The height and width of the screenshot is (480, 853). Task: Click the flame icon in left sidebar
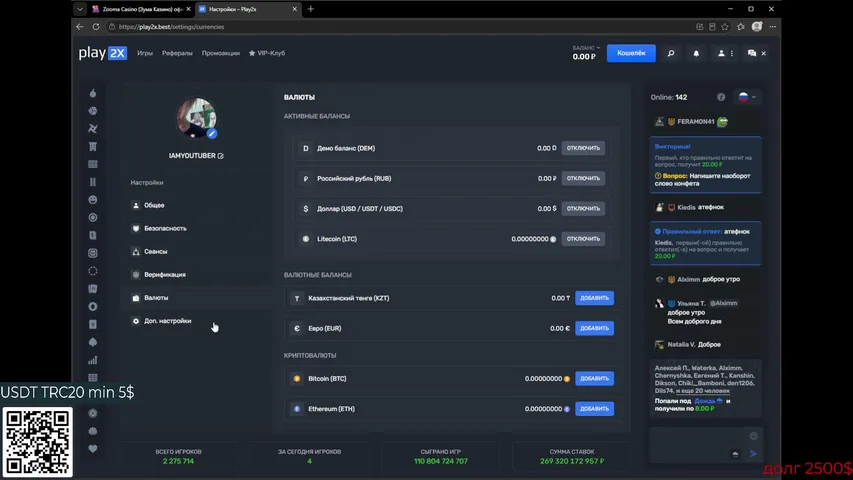coord(93,93)
